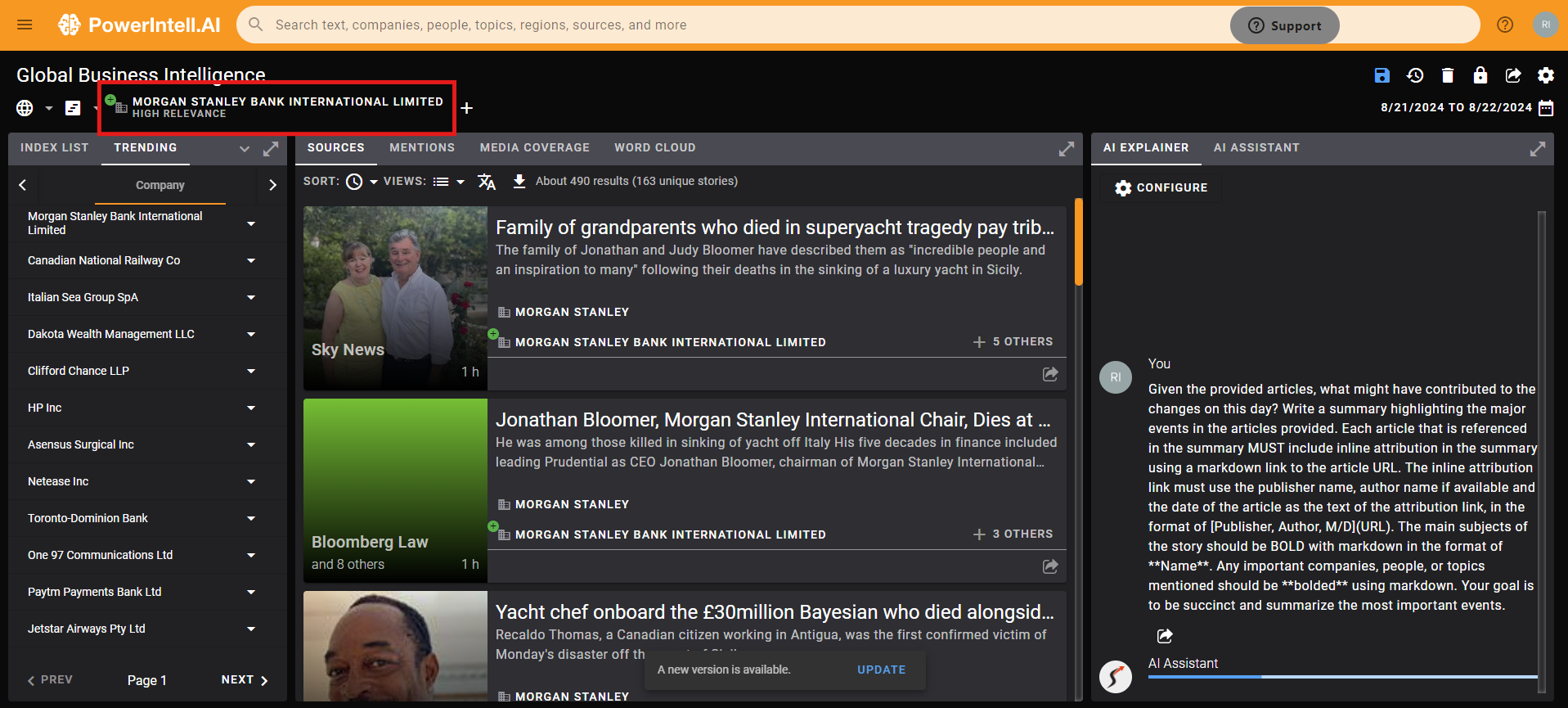Open Jonathan Bloomer Morgan Stanley article
This screenshot has height=708, width=1568.
(773, 420)
